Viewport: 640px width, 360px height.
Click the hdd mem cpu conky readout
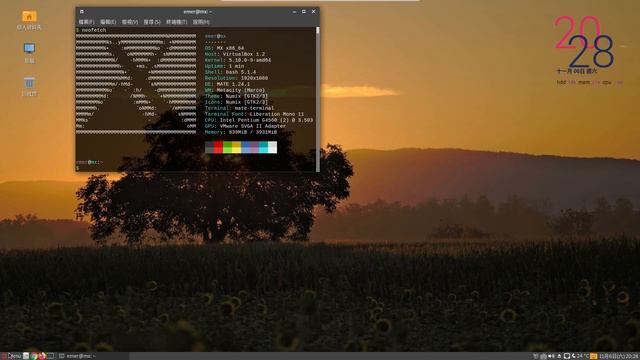click(590, 82)
